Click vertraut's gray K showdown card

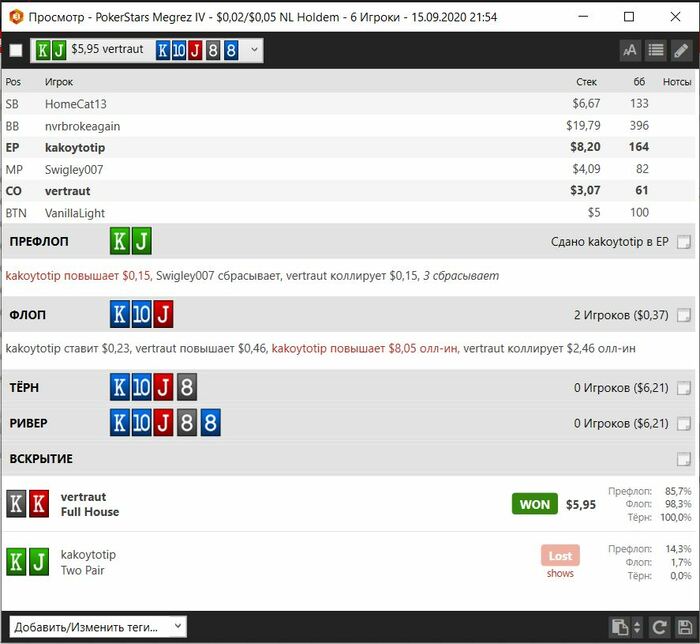pos(16,504)
